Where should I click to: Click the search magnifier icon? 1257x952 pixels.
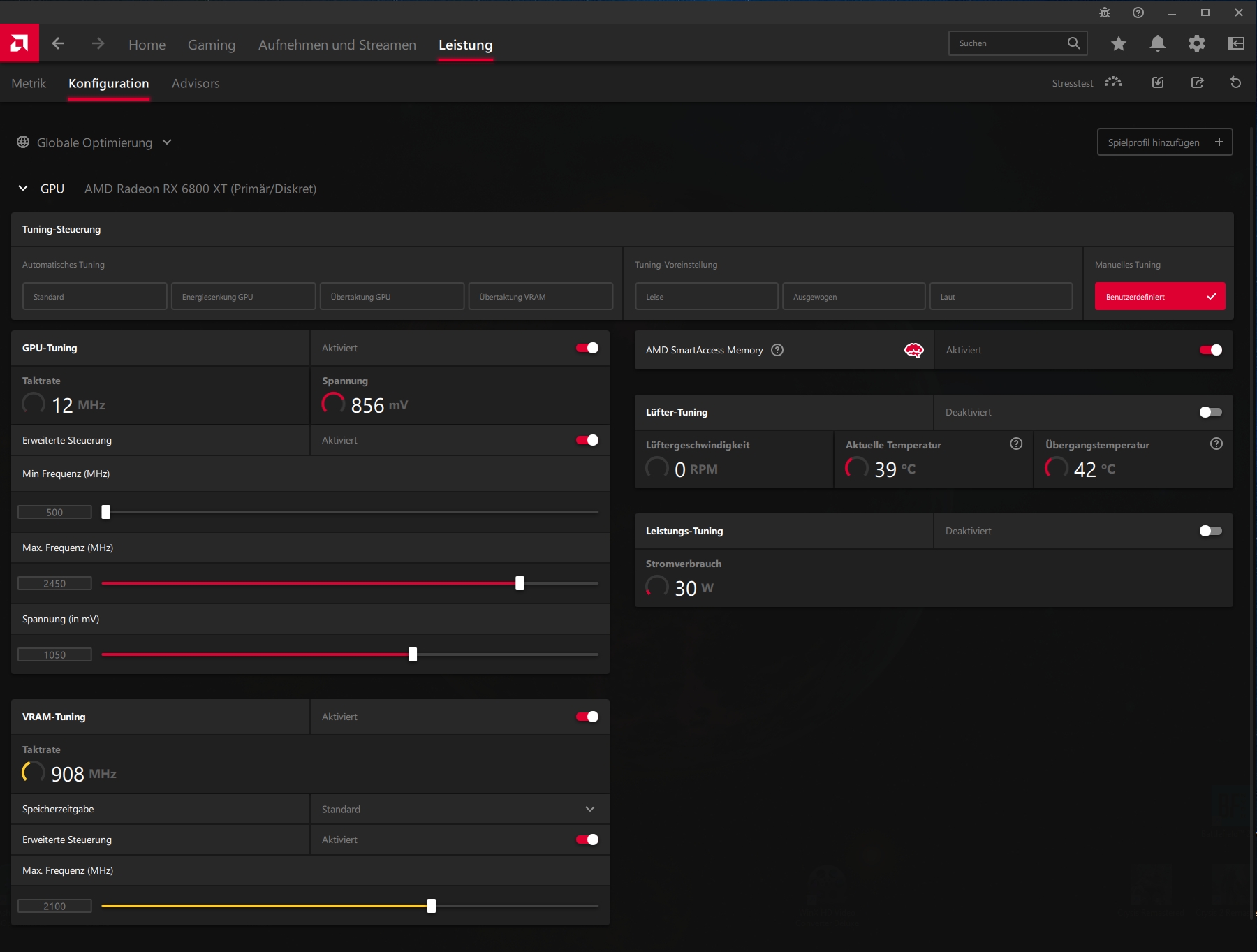pos(1073,43)
